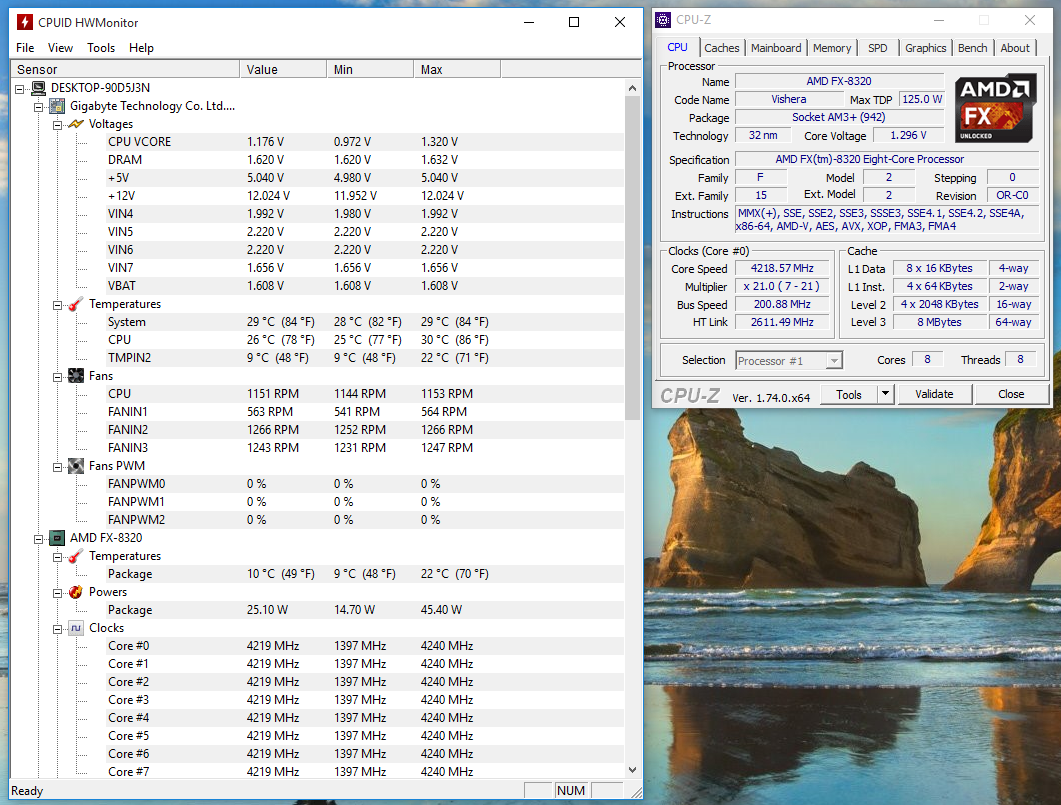
Task: Click the Powers flame icon
Action: point(76,592)
